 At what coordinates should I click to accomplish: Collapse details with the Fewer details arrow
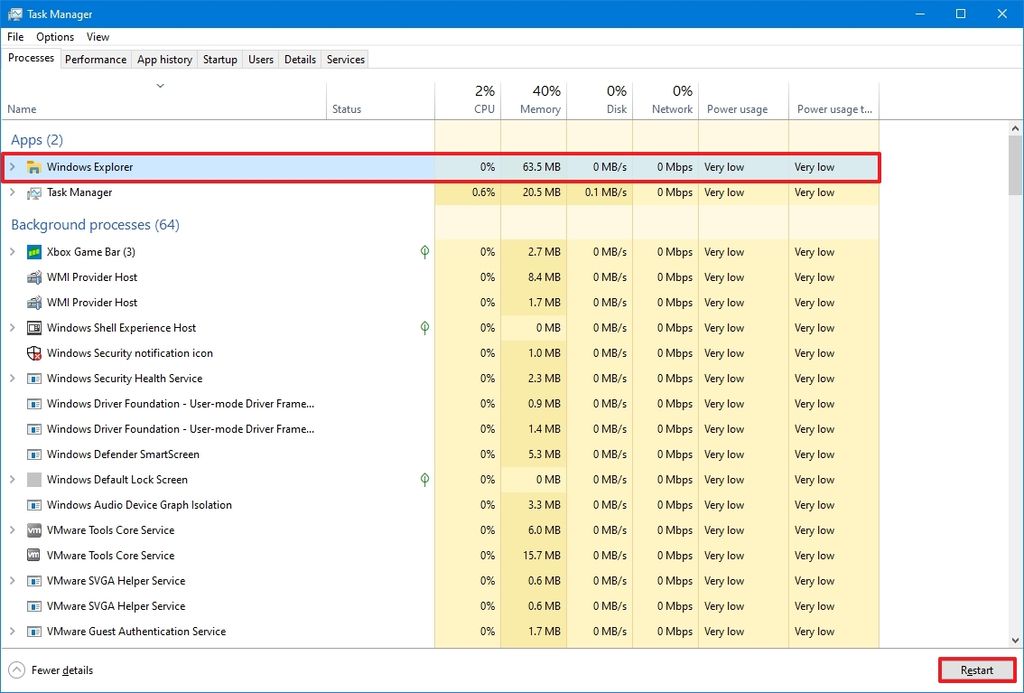[x=17, y=670]
